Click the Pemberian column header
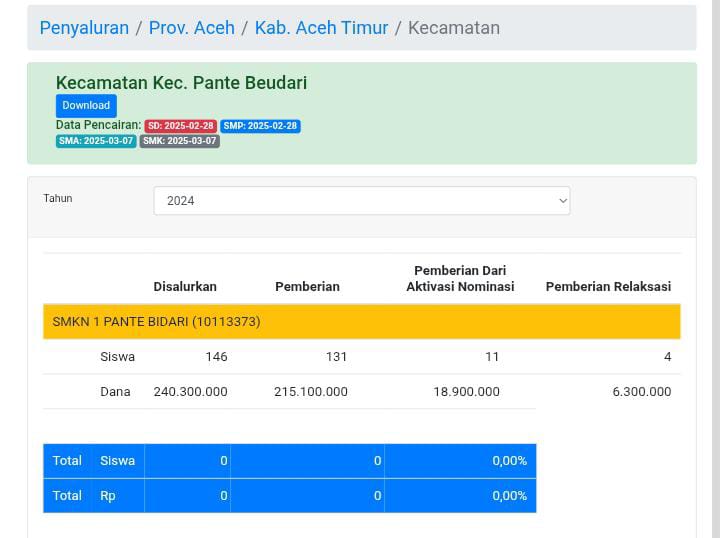720x538 pixels. pyautogui.click(x=307, y=286)
